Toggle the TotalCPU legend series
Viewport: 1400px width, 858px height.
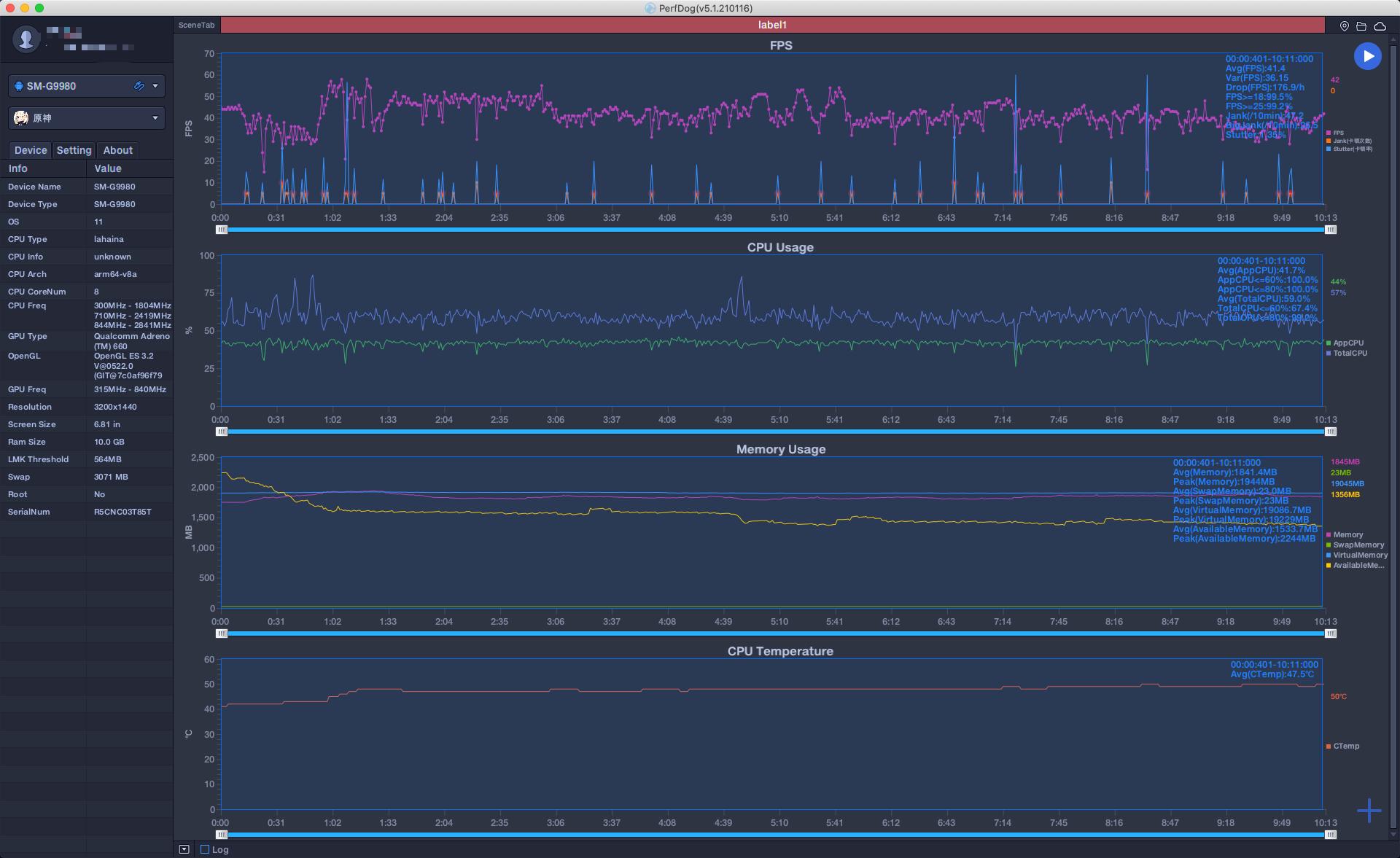click(x=1349, y=354)
